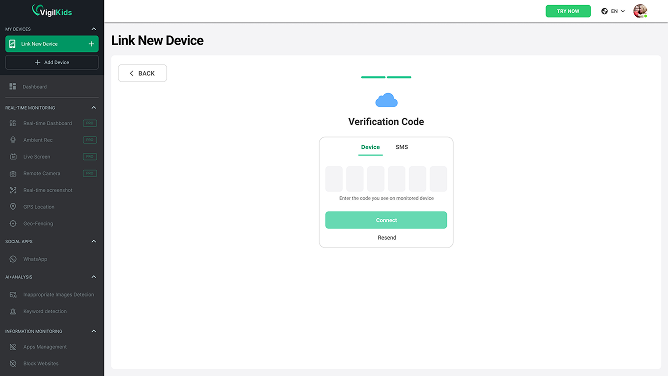Click the PRO badge beside Real-time Dashboard
This screenshot has height=376, width=668.
point(90,123)
